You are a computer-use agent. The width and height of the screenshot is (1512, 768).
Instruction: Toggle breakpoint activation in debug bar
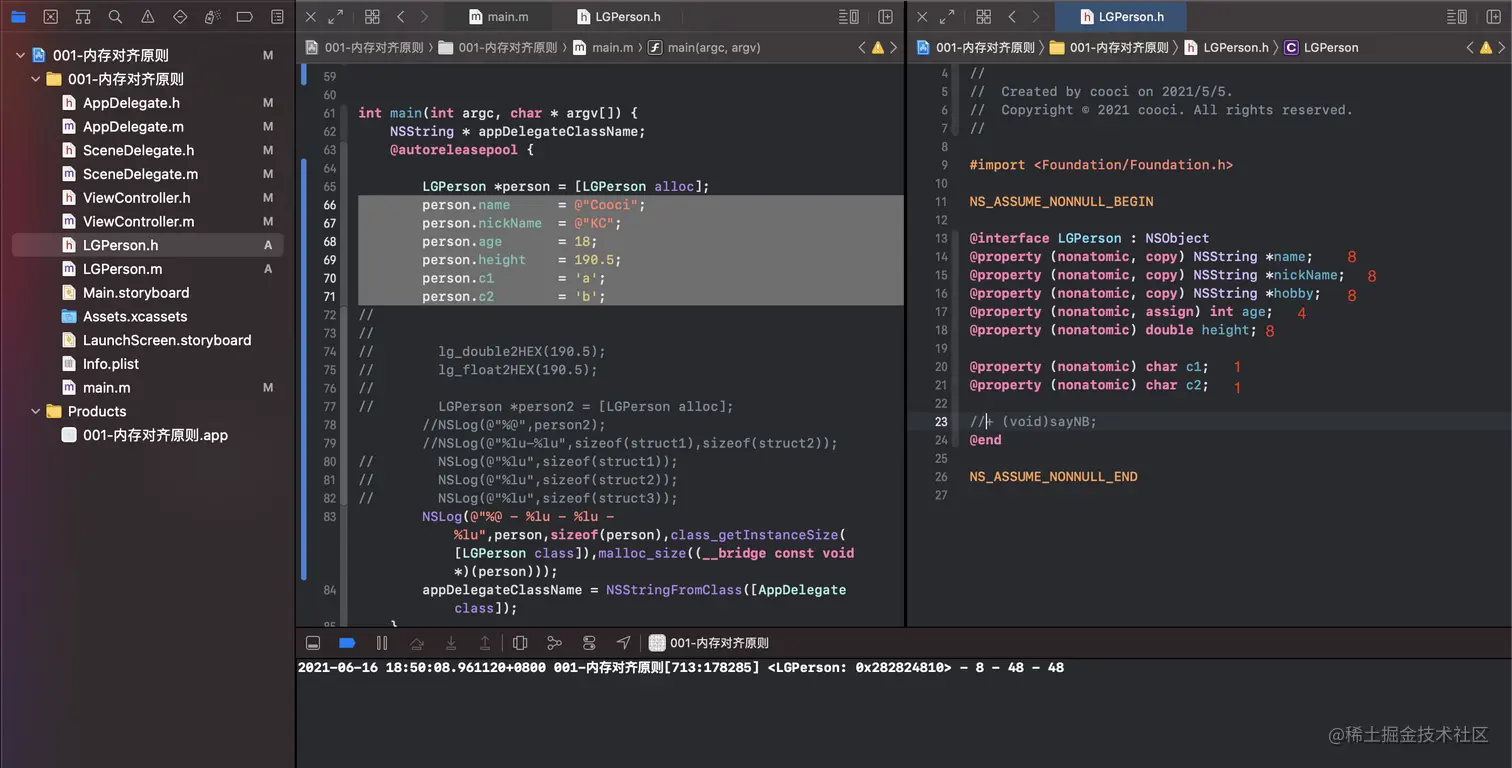click(x=347, y=643)
